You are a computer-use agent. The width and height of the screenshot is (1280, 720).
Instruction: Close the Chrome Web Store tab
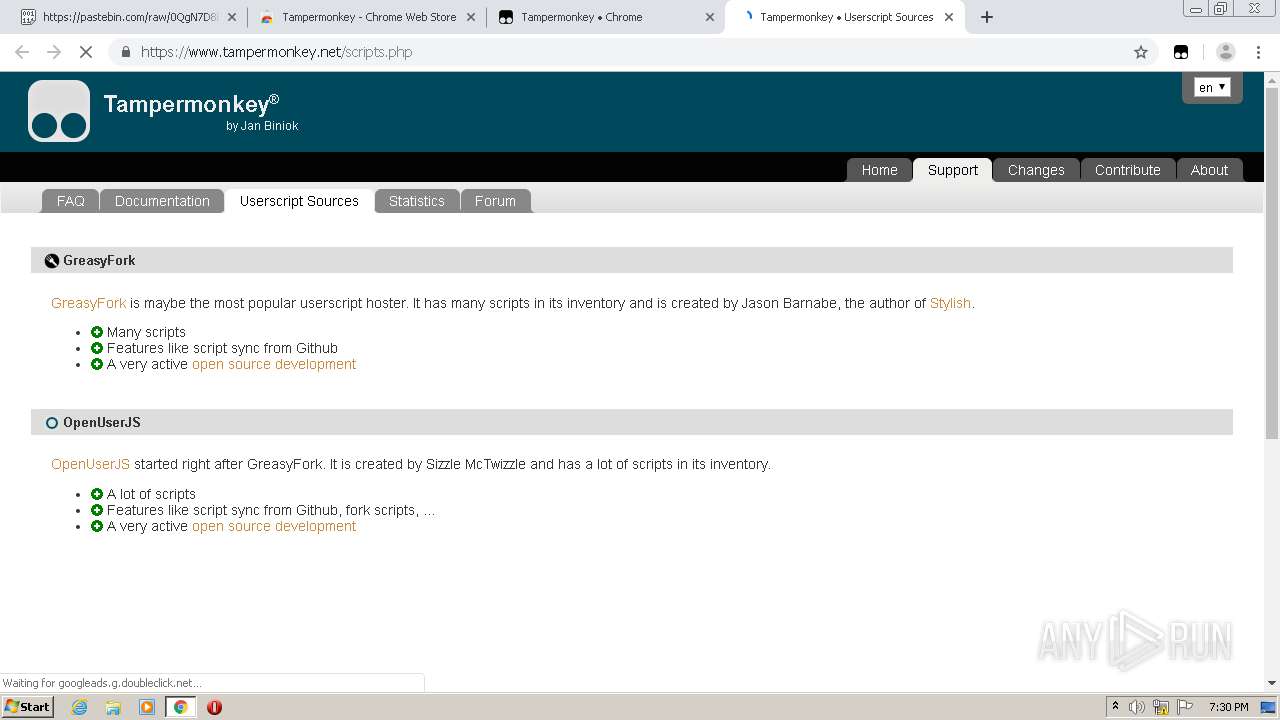(471, 17)
